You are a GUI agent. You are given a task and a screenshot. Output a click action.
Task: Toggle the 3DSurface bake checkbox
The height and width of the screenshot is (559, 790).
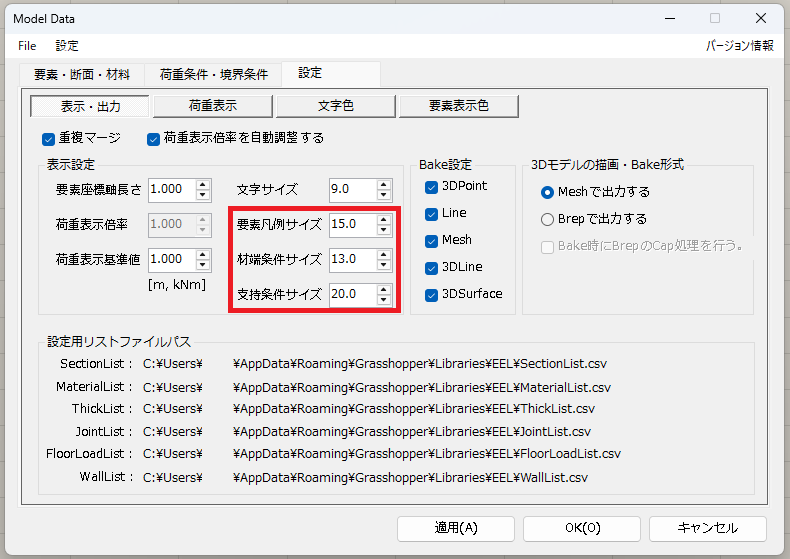tap(431, 295)
